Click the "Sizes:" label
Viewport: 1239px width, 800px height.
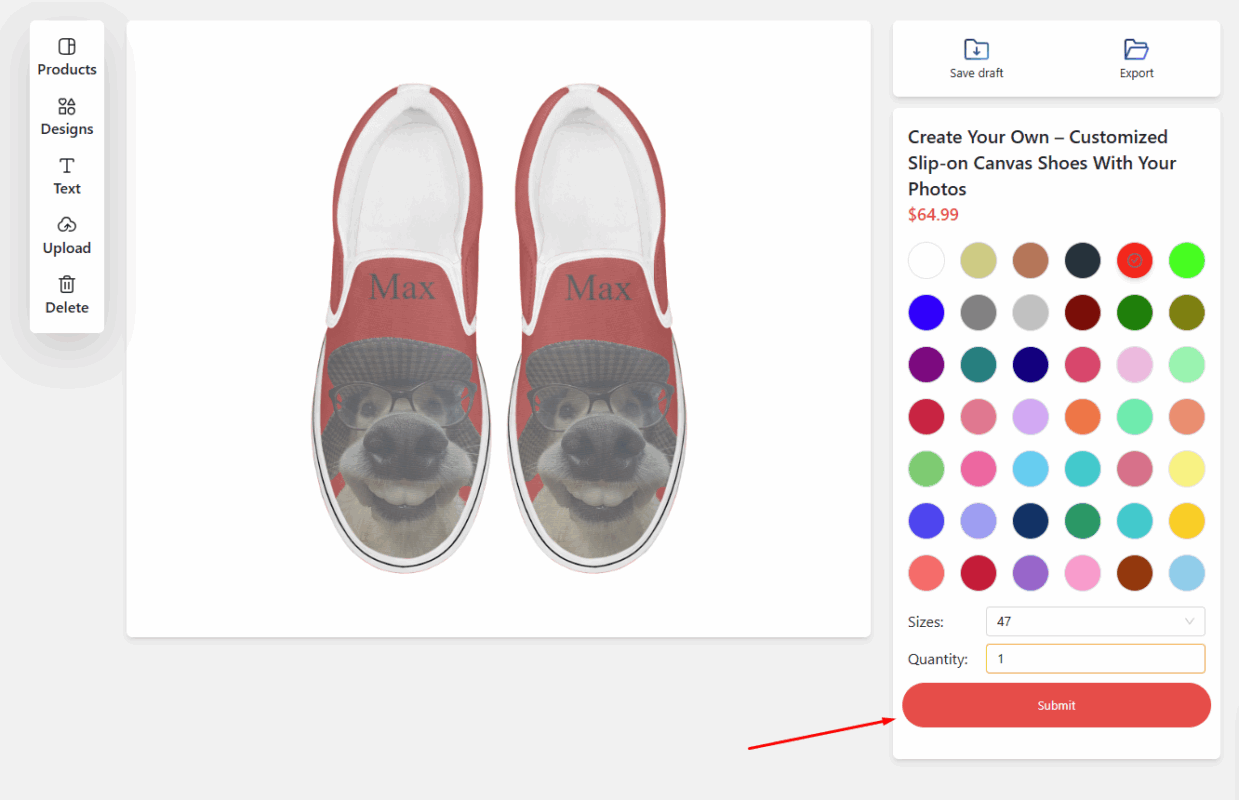[x=926, y=622]
